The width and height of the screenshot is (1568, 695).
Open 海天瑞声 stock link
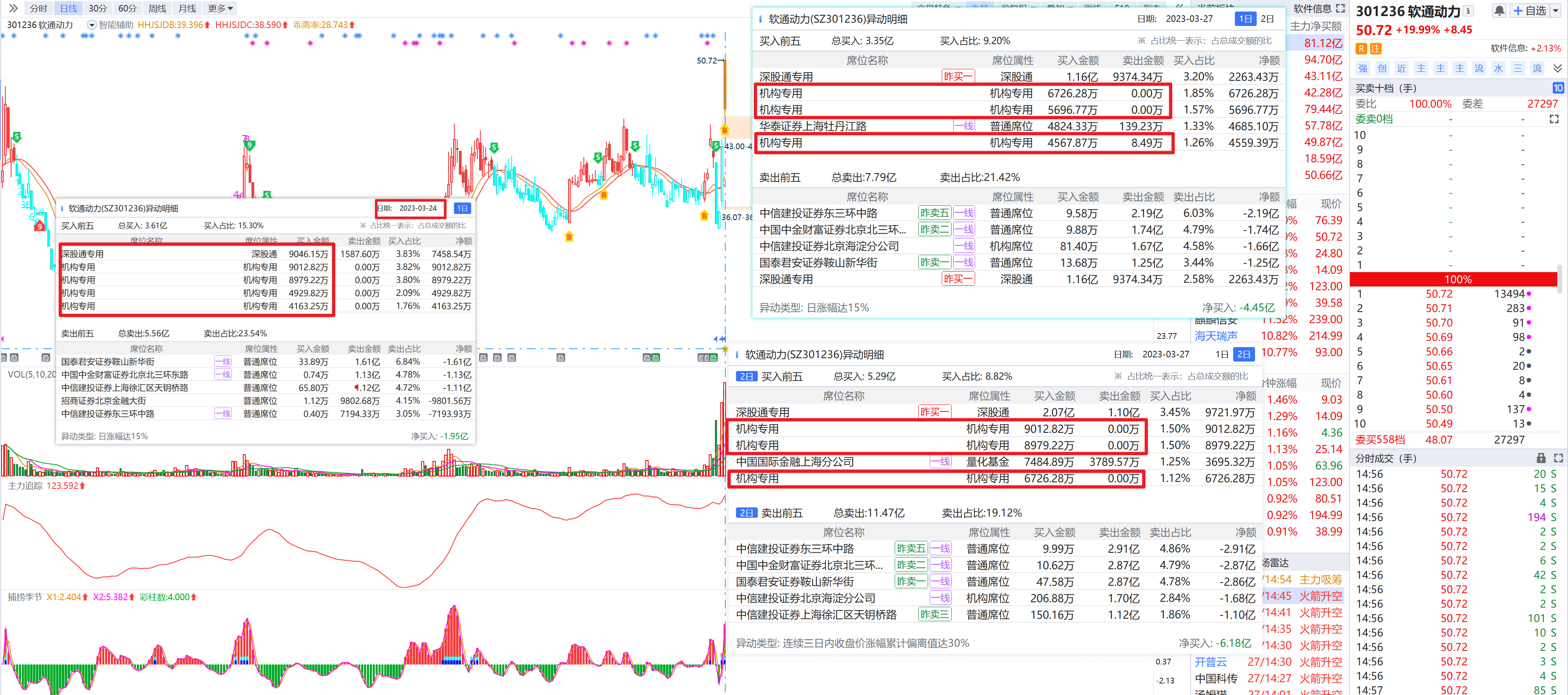click(x=1215, y=336)
